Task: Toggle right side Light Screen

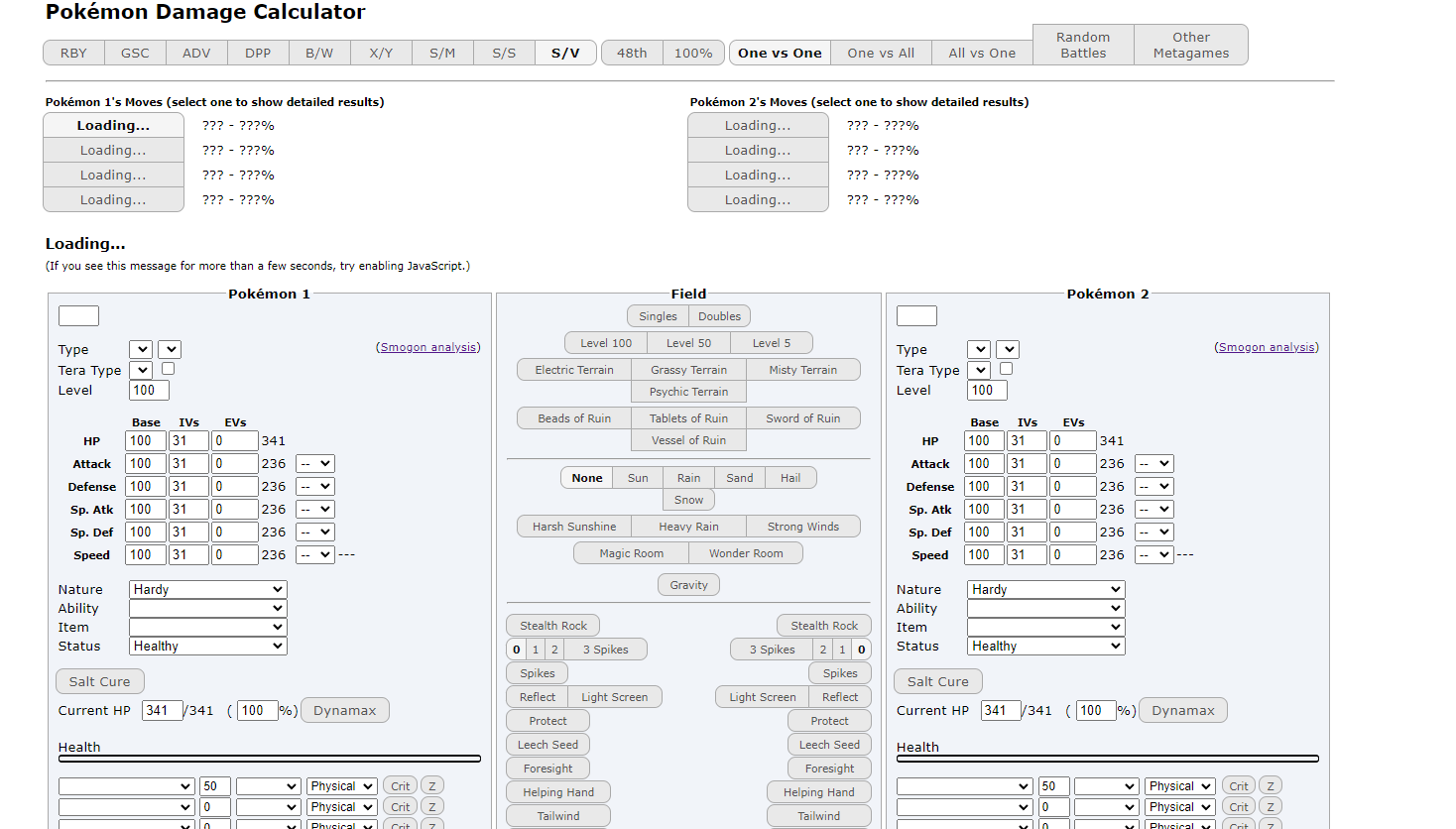Action: click(762, 697)
